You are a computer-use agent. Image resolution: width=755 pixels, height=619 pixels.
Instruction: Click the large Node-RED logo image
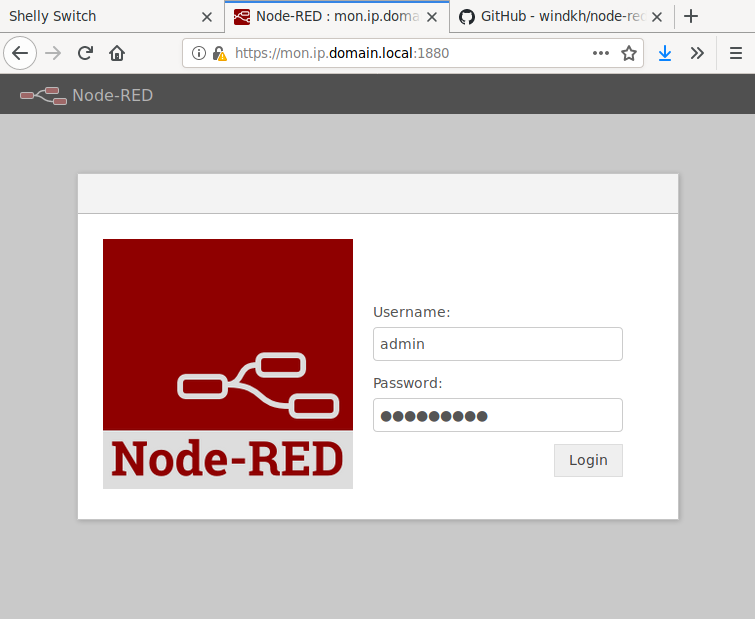point(228,364)
